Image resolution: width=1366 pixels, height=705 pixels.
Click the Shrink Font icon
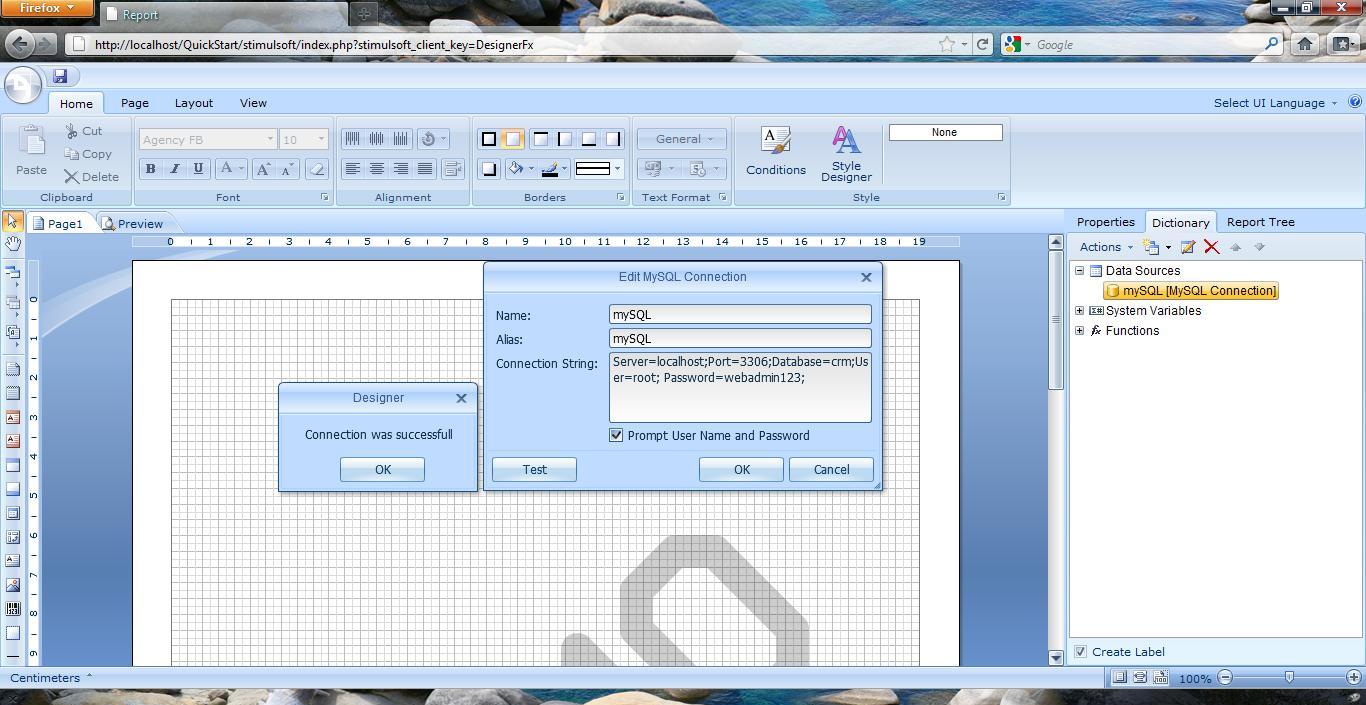coord(287,169)
